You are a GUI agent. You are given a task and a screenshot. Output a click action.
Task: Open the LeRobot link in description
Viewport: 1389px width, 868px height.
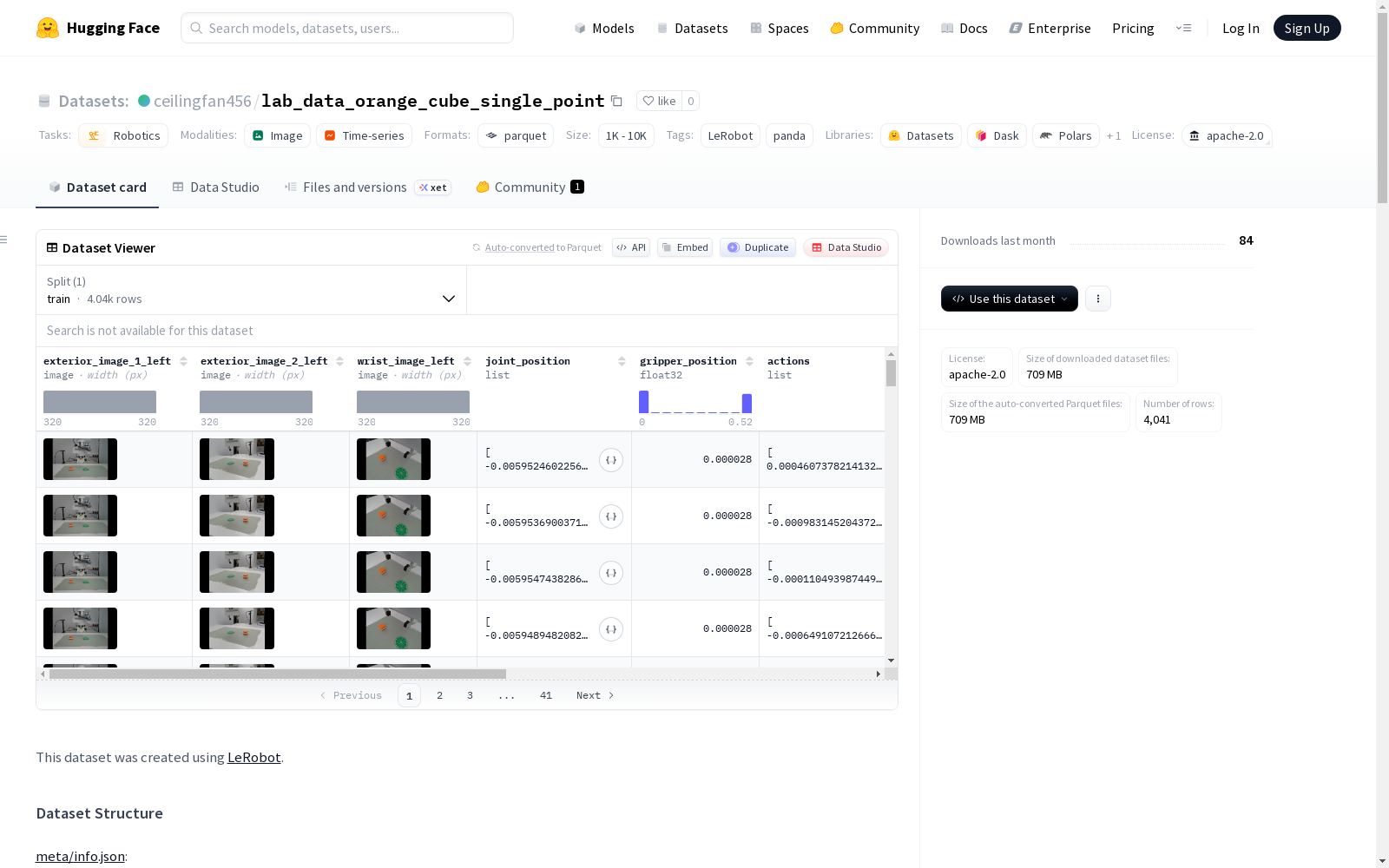[x=253, y=757]
